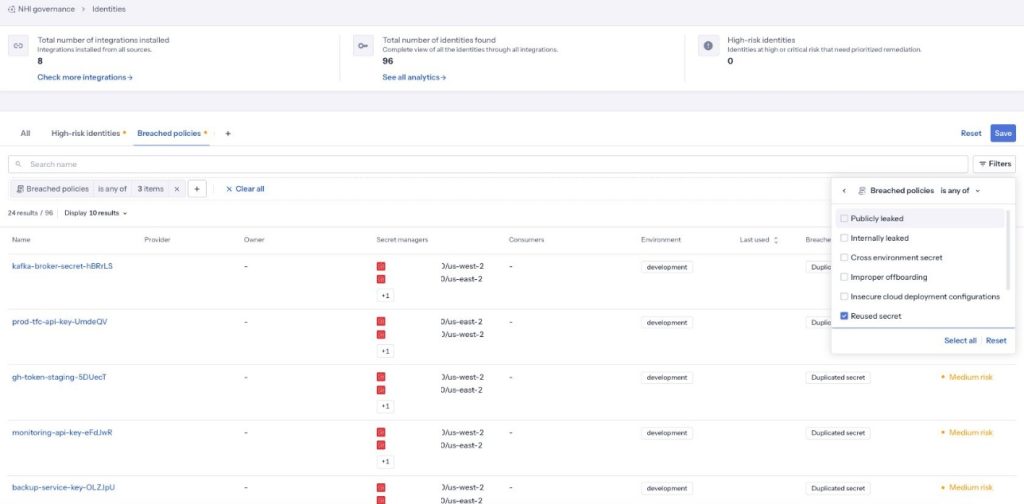Switch to High-risk identities tab
This screenshot has width=1024, height=504.
pos(86,133)
